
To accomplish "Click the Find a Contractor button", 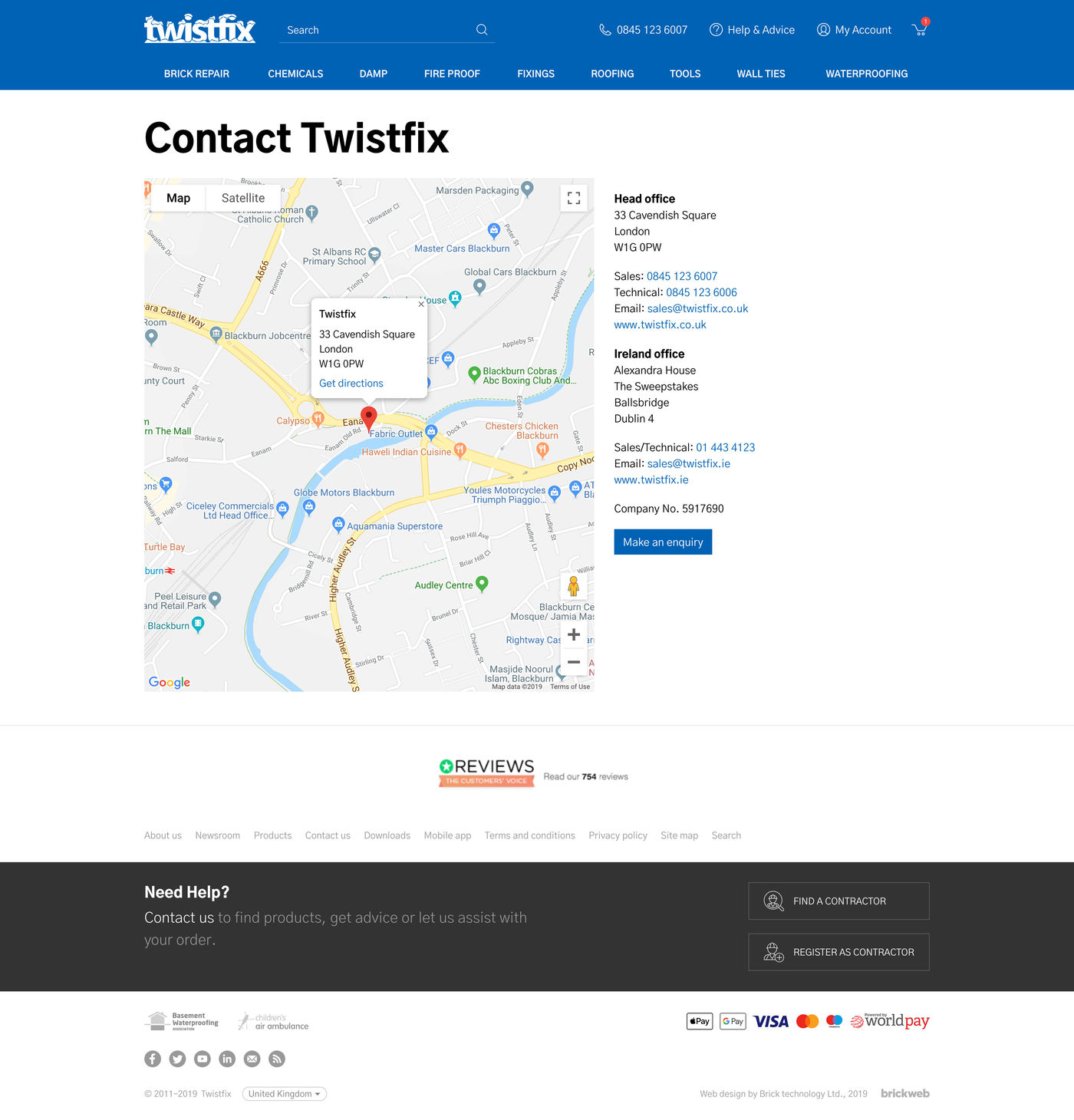I will coord(838,901).
